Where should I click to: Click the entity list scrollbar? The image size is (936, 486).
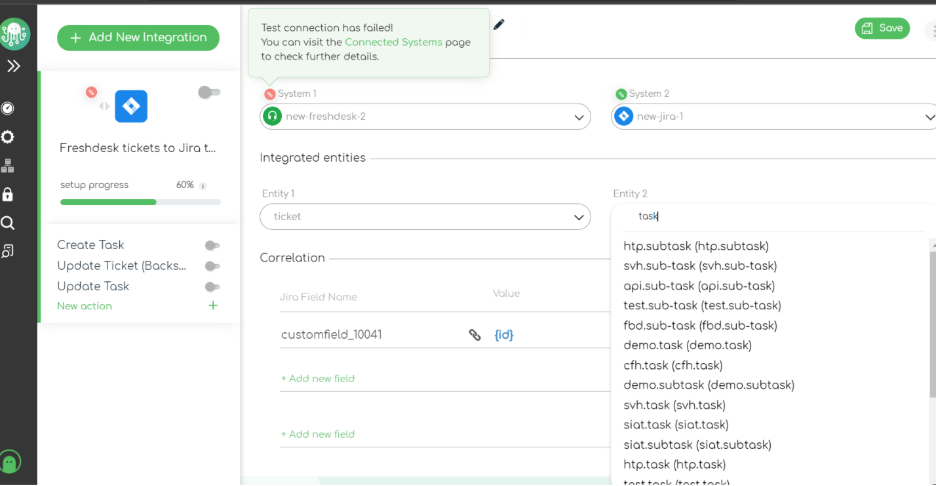click(932, 324)
